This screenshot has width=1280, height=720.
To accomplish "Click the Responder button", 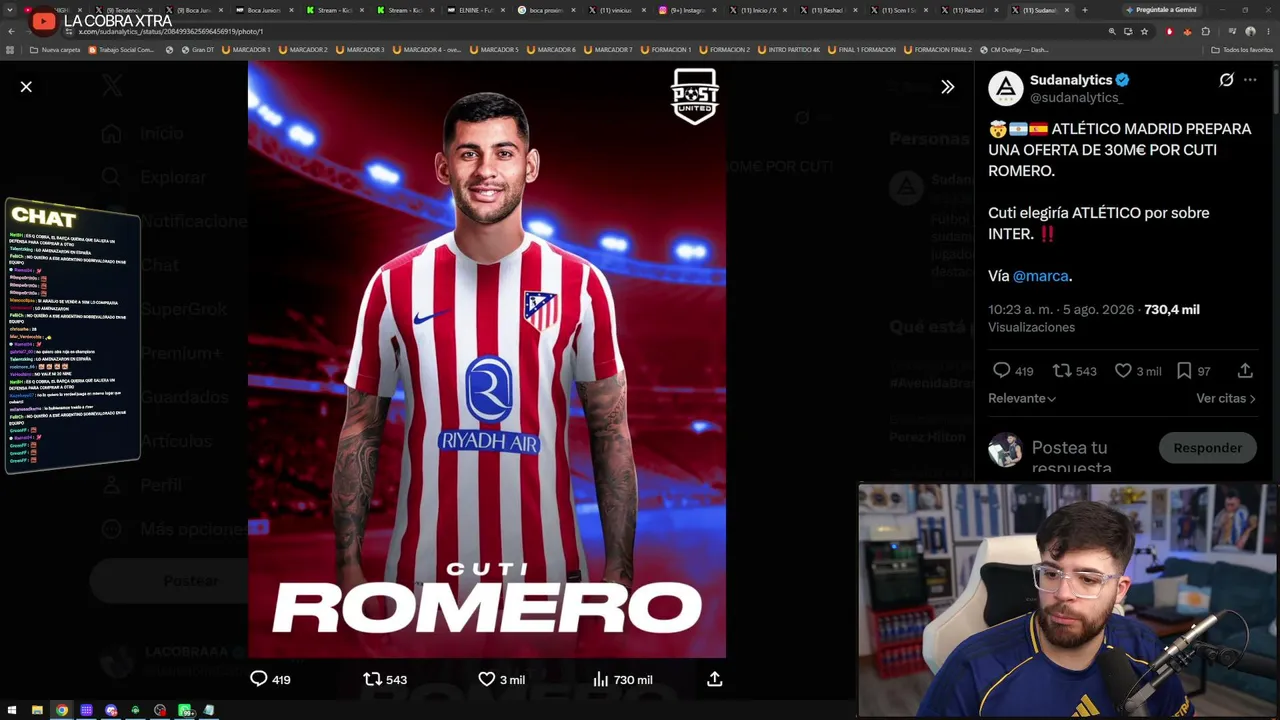I will click(x=1207, y=448).
